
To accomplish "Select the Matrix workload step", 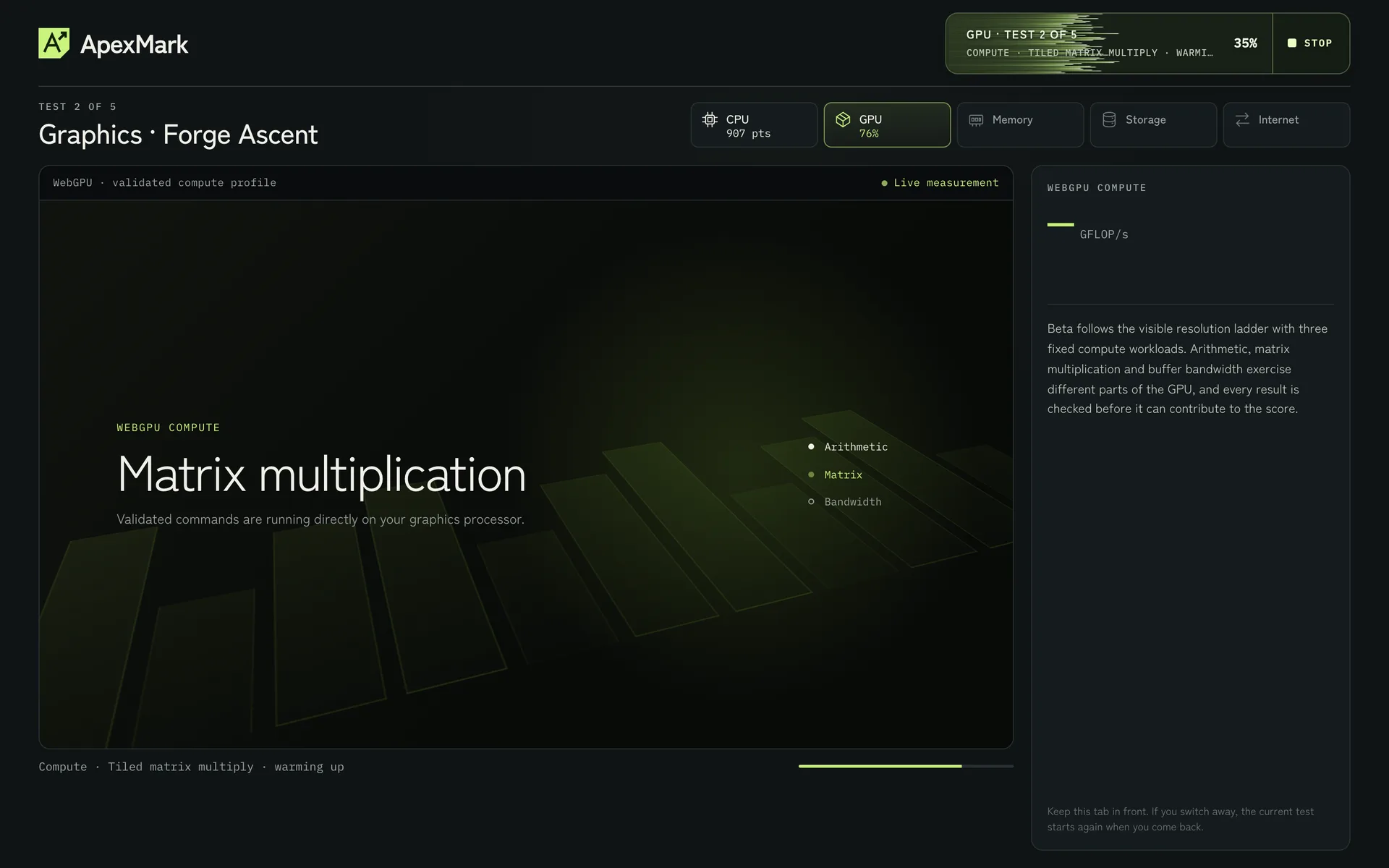I will click(836, 475).
